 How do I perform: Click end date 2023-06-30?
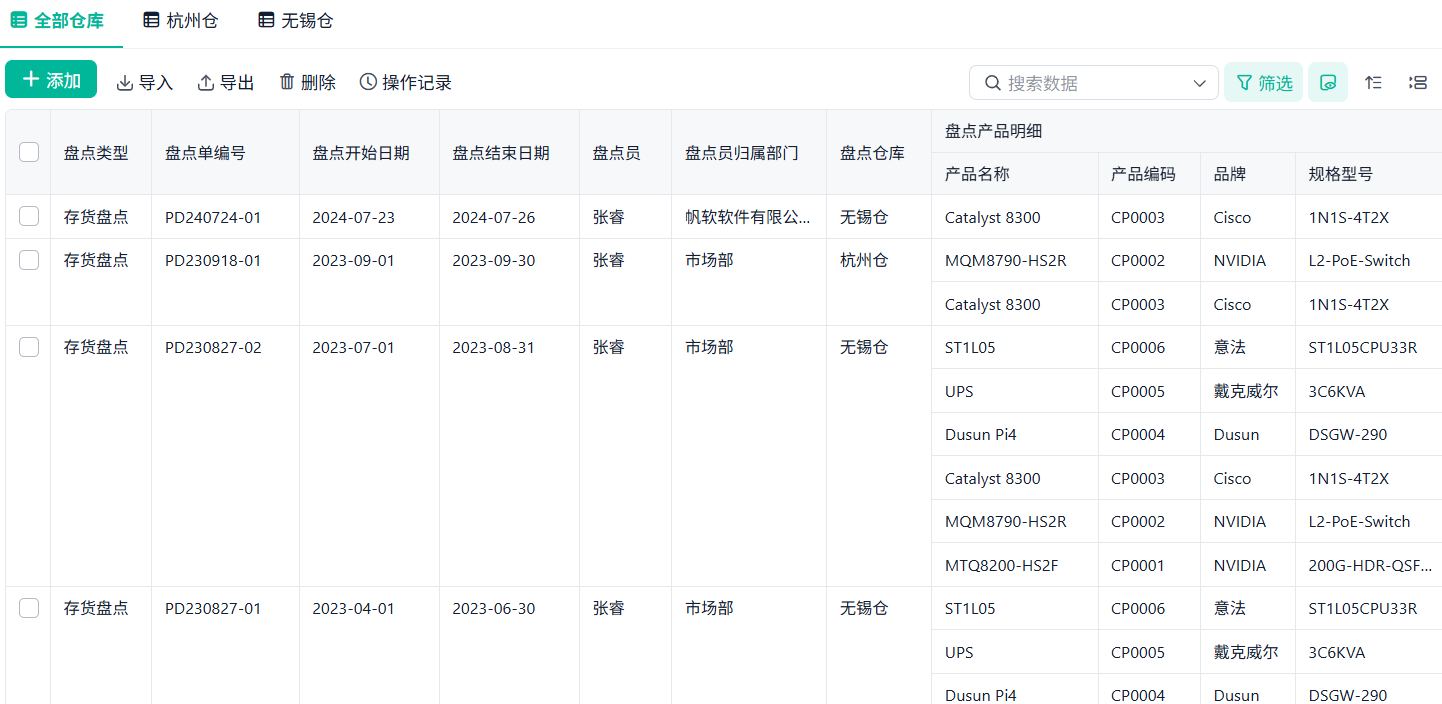click(494, 609)
